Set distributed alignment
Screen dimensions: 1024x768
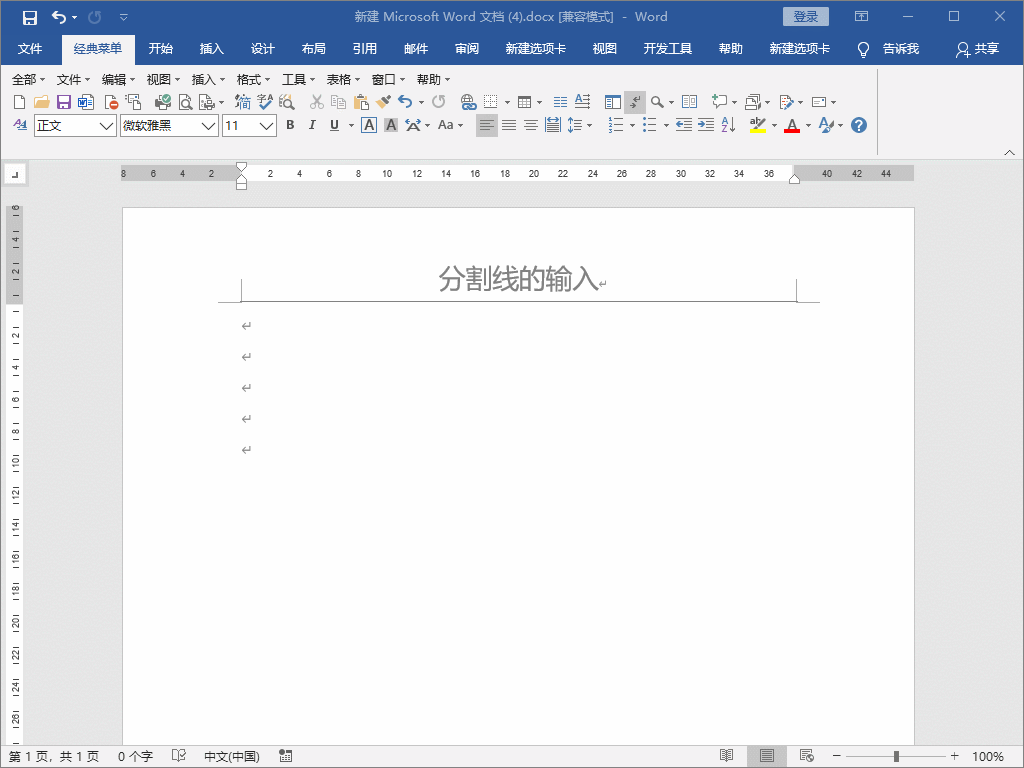click(552, 125)
